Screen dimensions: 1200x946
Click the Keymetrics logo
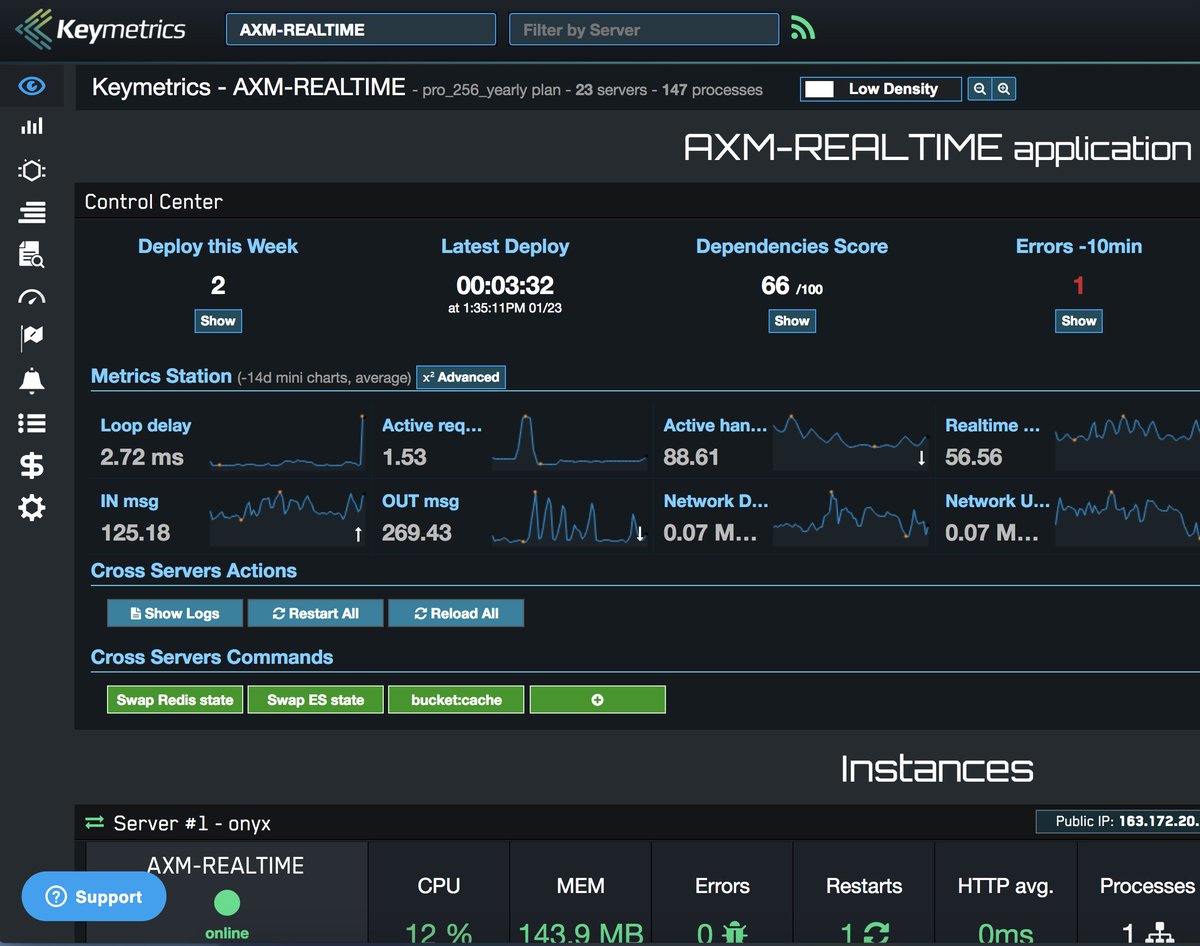[100, 29]
